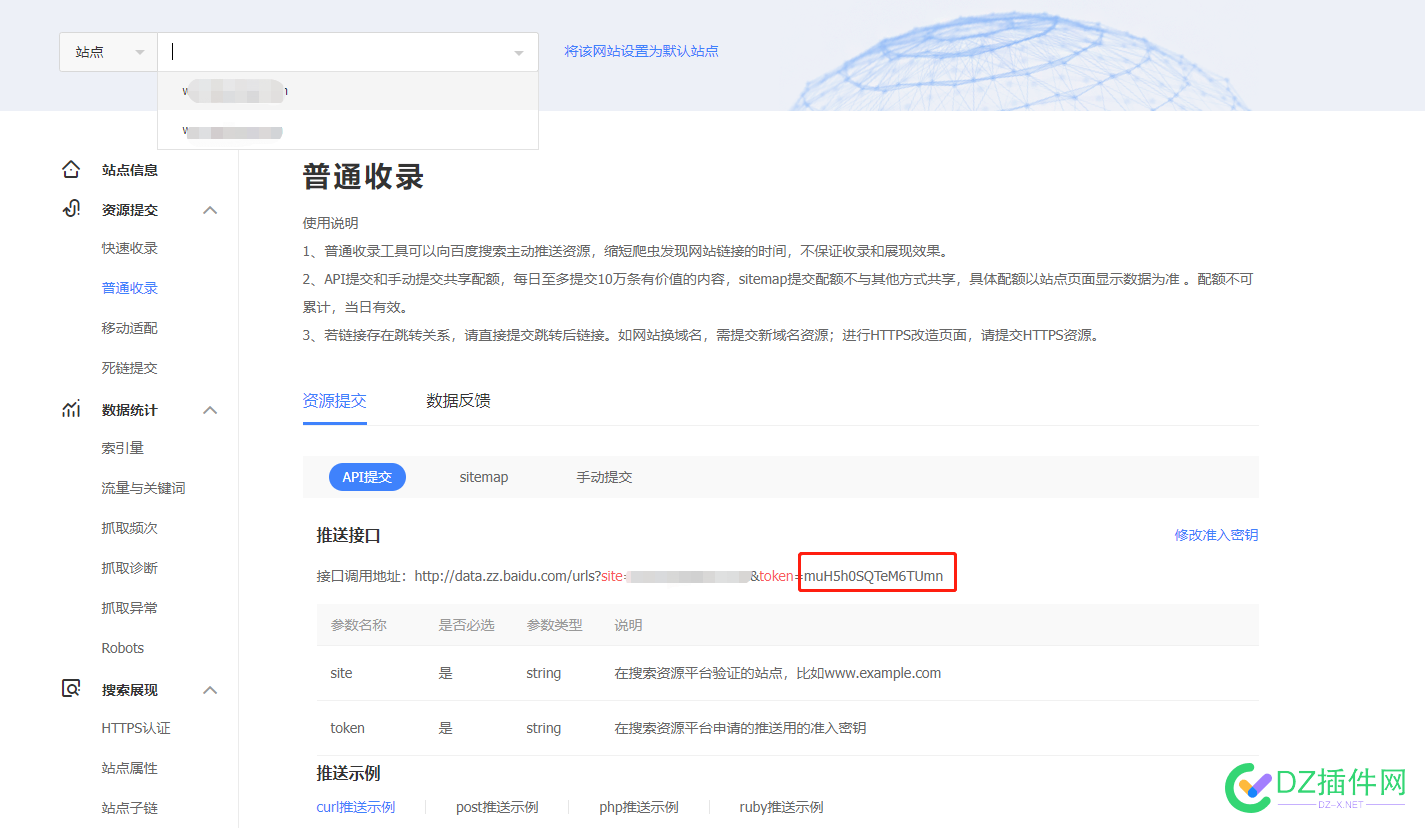Open 移动适配 in the sidebar
This screenshot has height=828, width=1425.
[x=130, y=328]
